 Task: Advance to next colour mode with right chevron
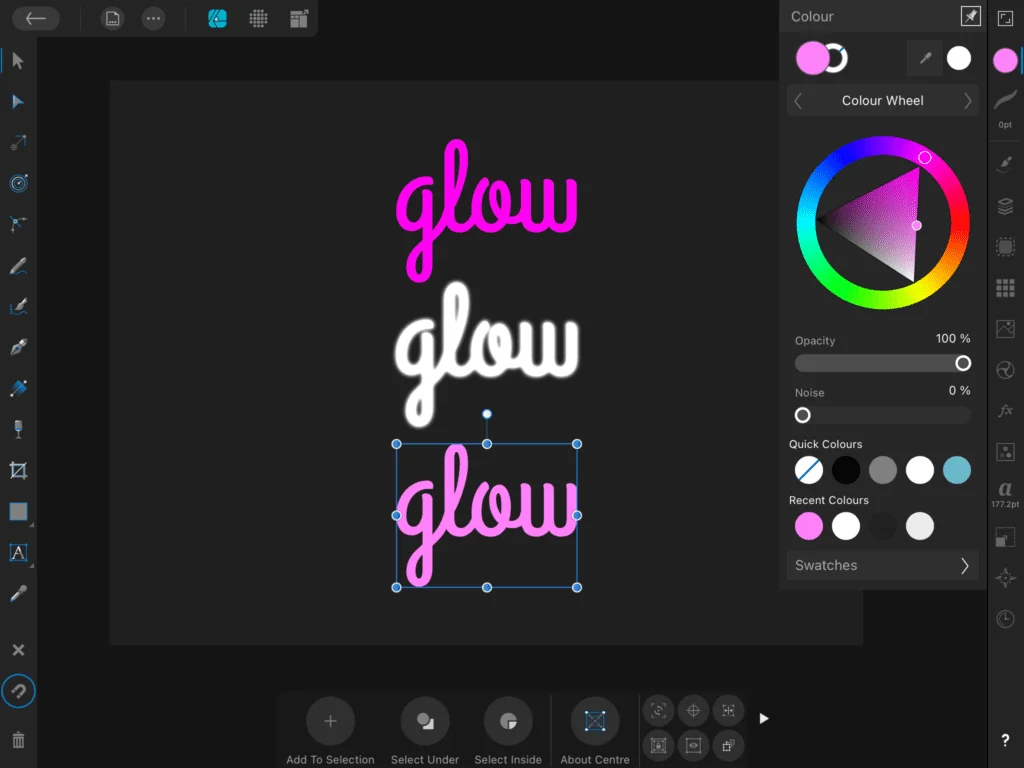point(966,100)
